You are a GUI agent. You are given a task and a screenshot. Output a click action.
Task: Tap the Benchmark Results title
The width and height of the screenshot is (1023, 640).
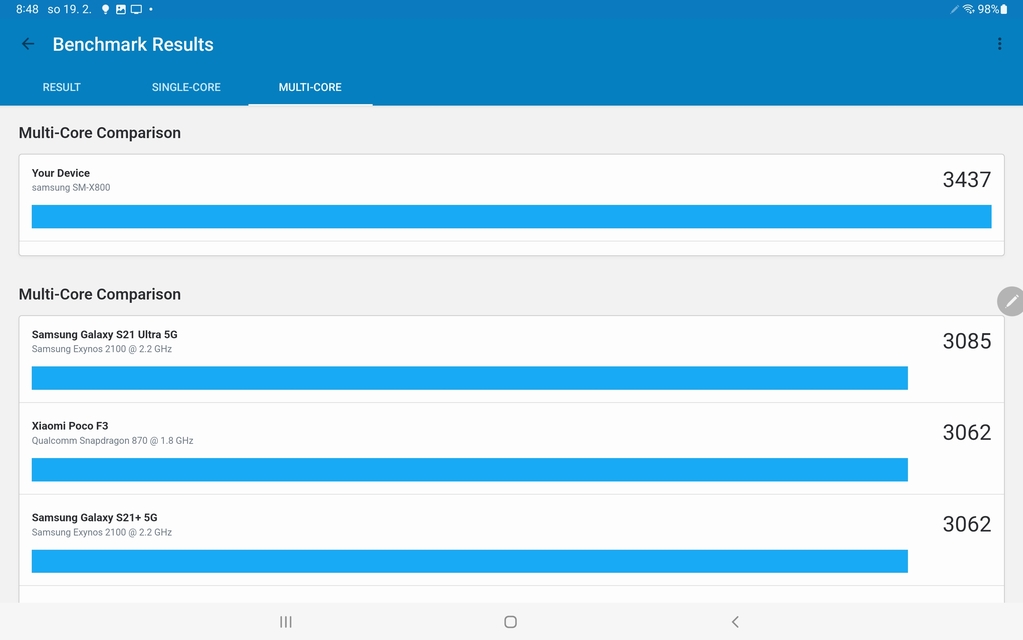tap(133, 45)
